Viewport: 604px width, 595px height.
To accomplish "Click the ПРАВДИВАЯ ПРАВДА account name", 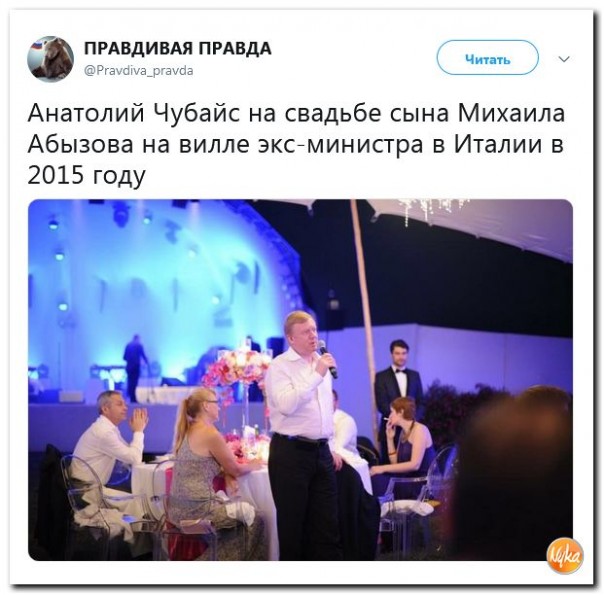I will (x=178, y=49).
